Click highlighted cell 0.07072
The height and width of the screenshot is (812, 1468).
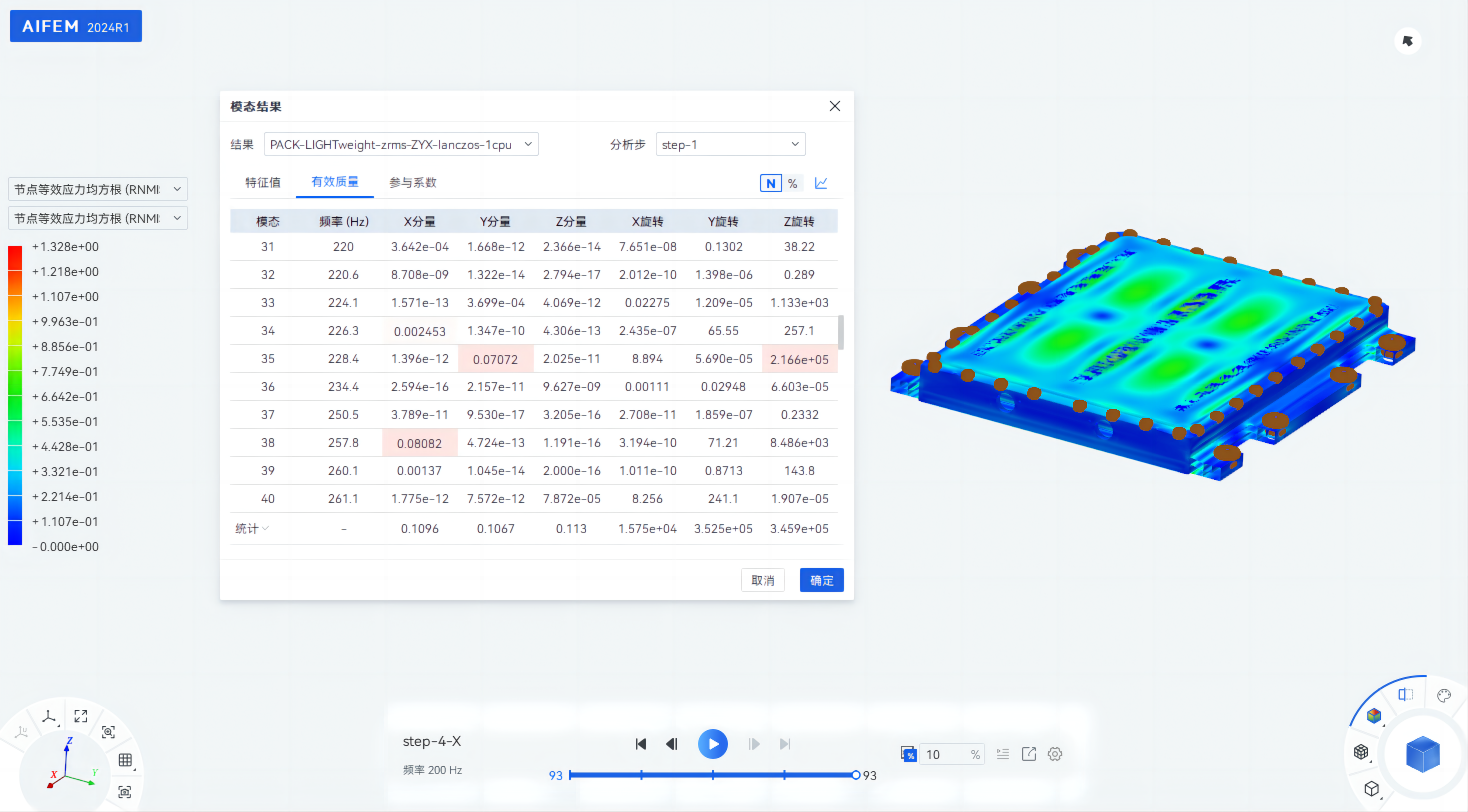pos(496,359)
